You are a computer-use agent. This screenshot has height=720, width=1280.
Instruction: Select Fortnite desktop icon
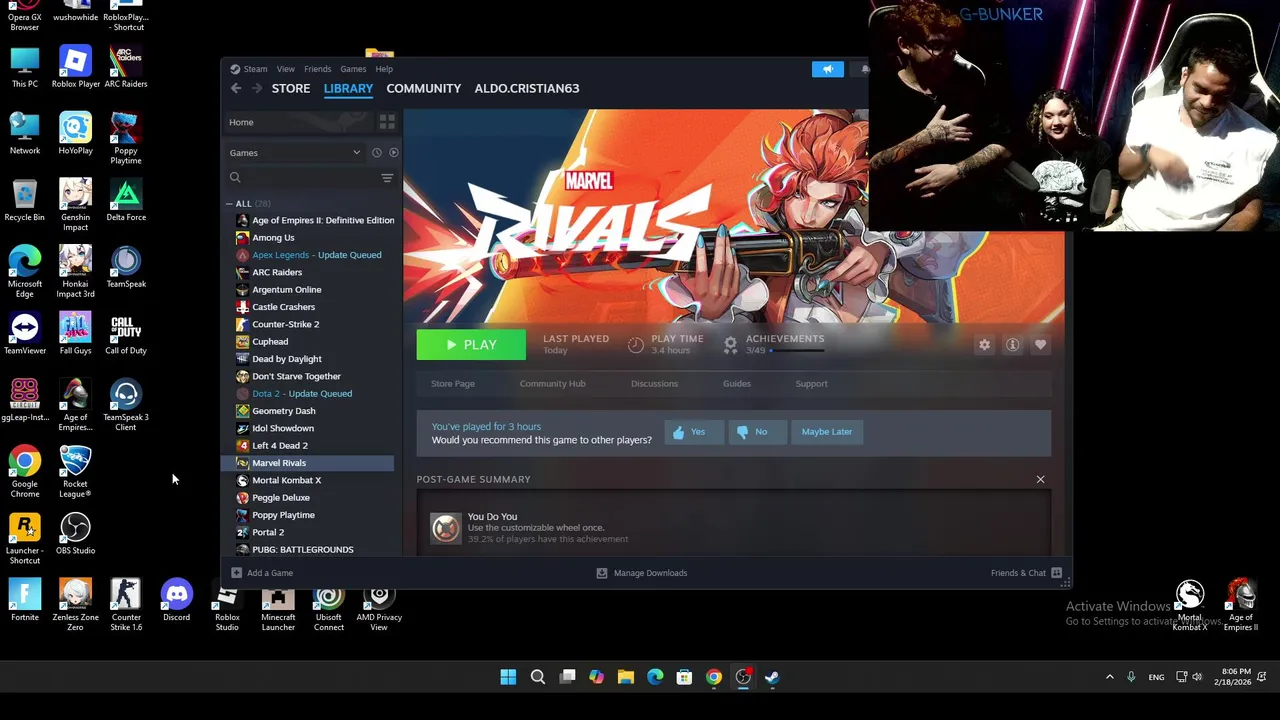25,601
